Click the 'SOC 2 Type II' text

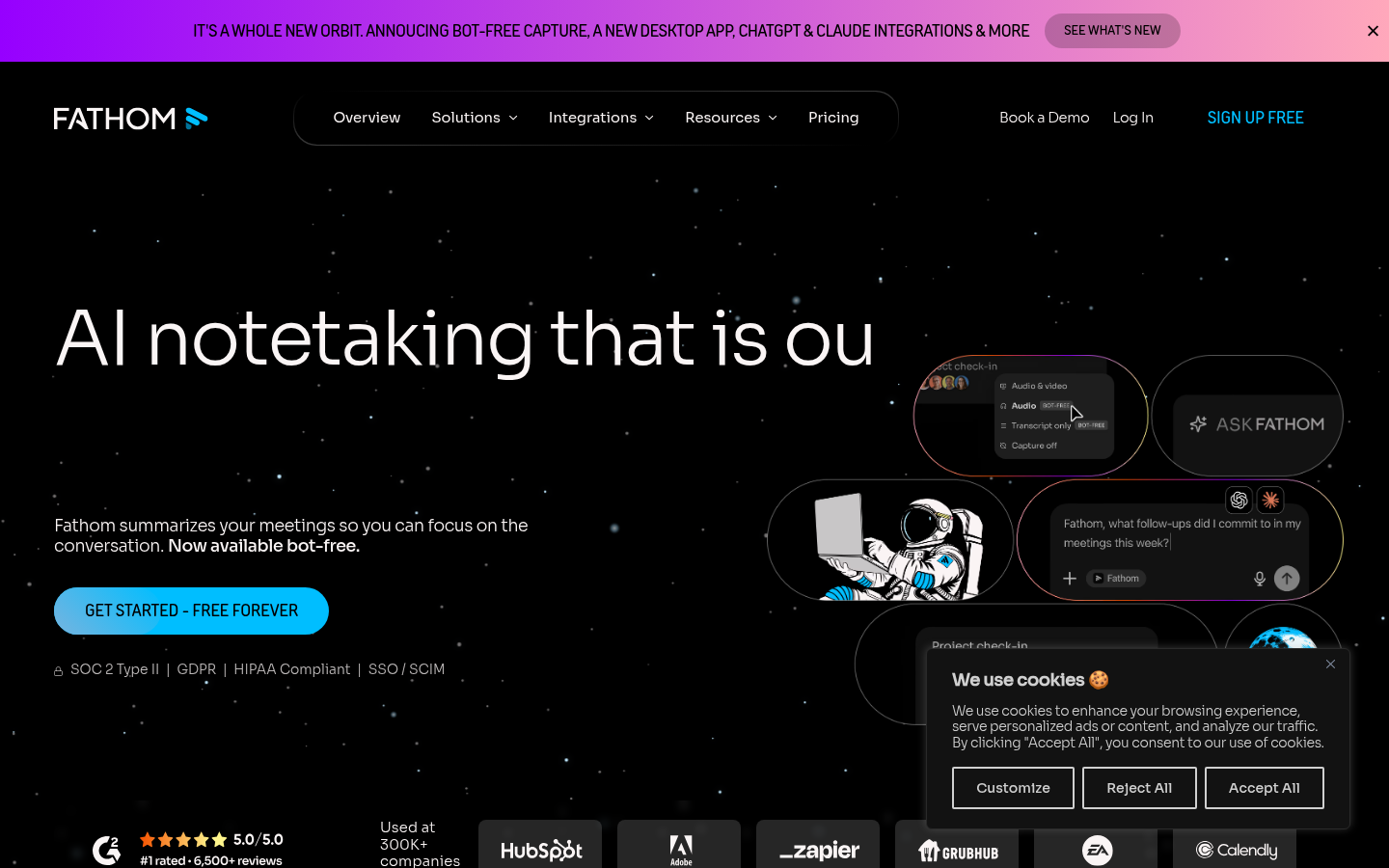click(x=115, y=669)
